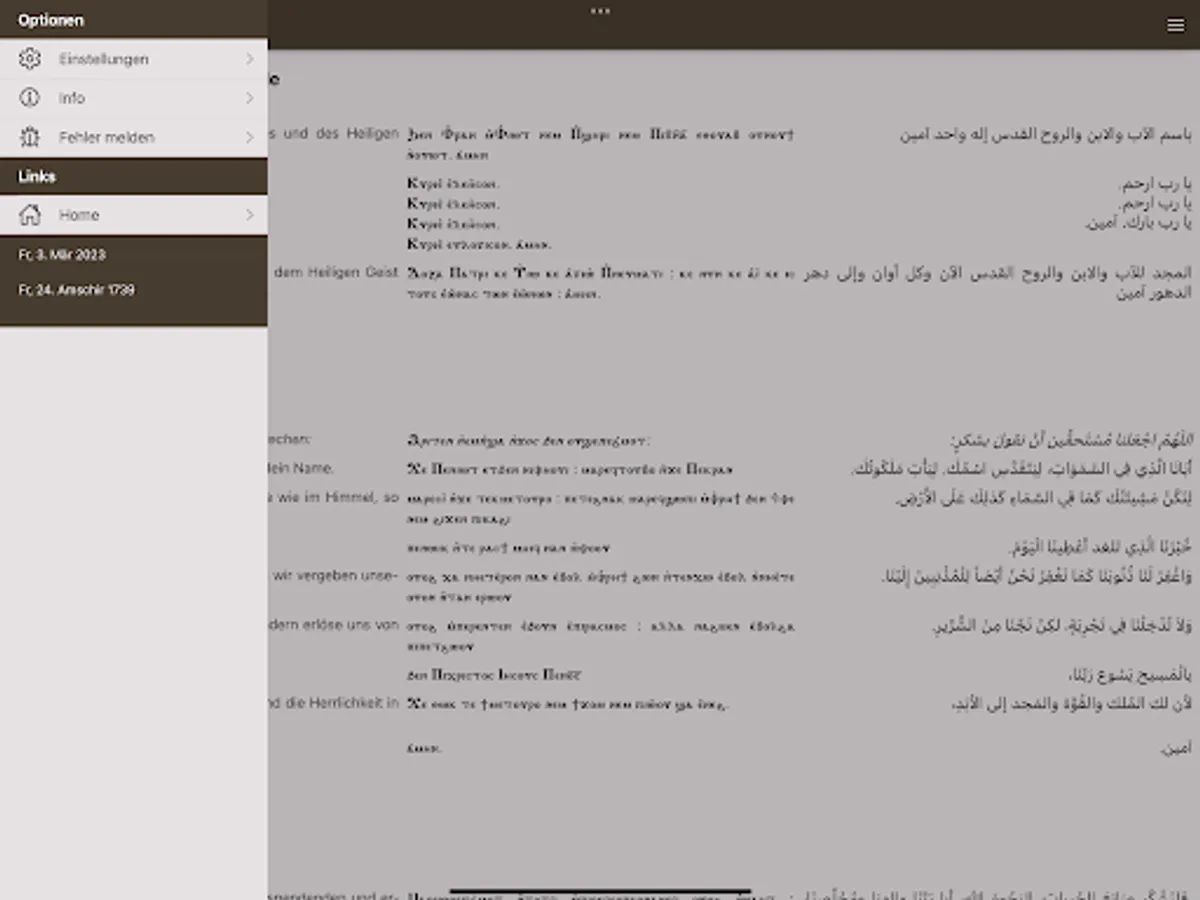Click the Links section header
Viewport: 1200px width, 900px height.
[x=133, y=177]
